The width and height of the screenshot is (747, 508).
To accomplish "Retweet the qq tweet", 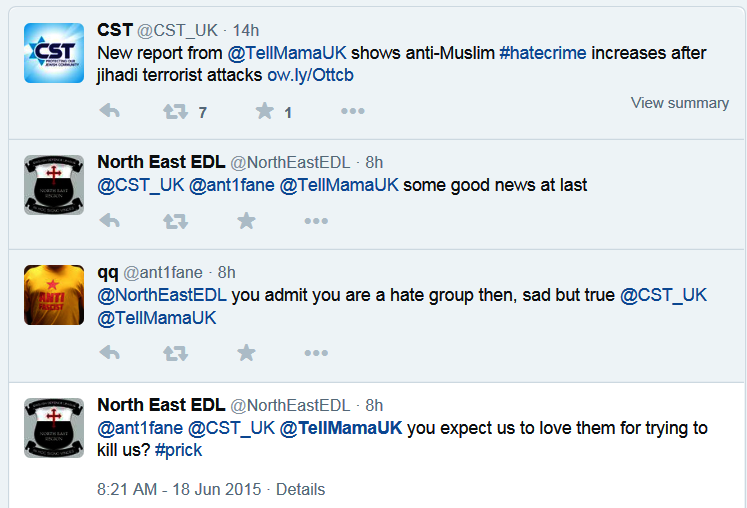I will point(175,353).
